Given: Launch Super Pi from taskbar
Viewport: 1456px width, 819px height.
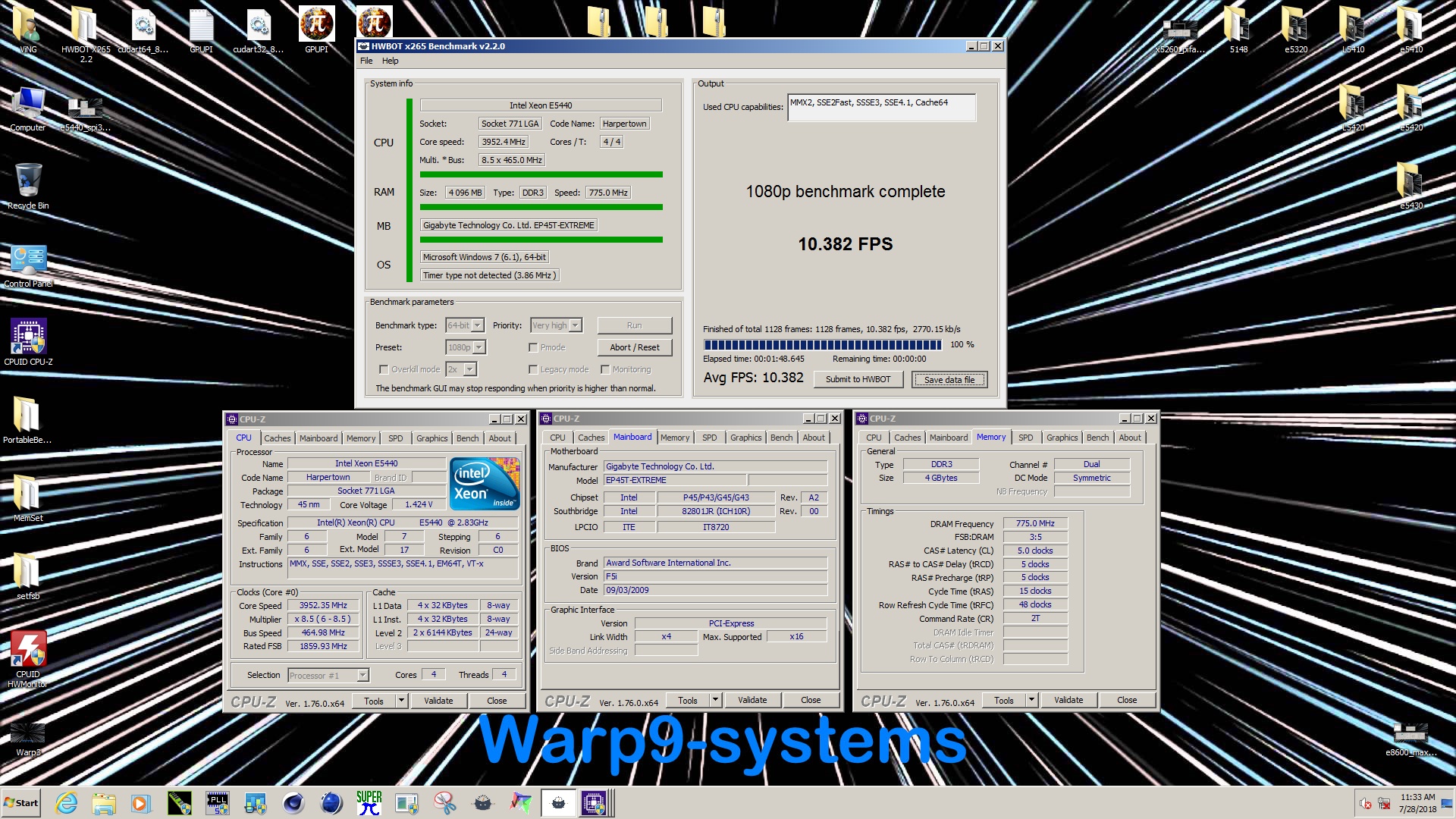Looking at the screenshot, I should coord(369,803).
